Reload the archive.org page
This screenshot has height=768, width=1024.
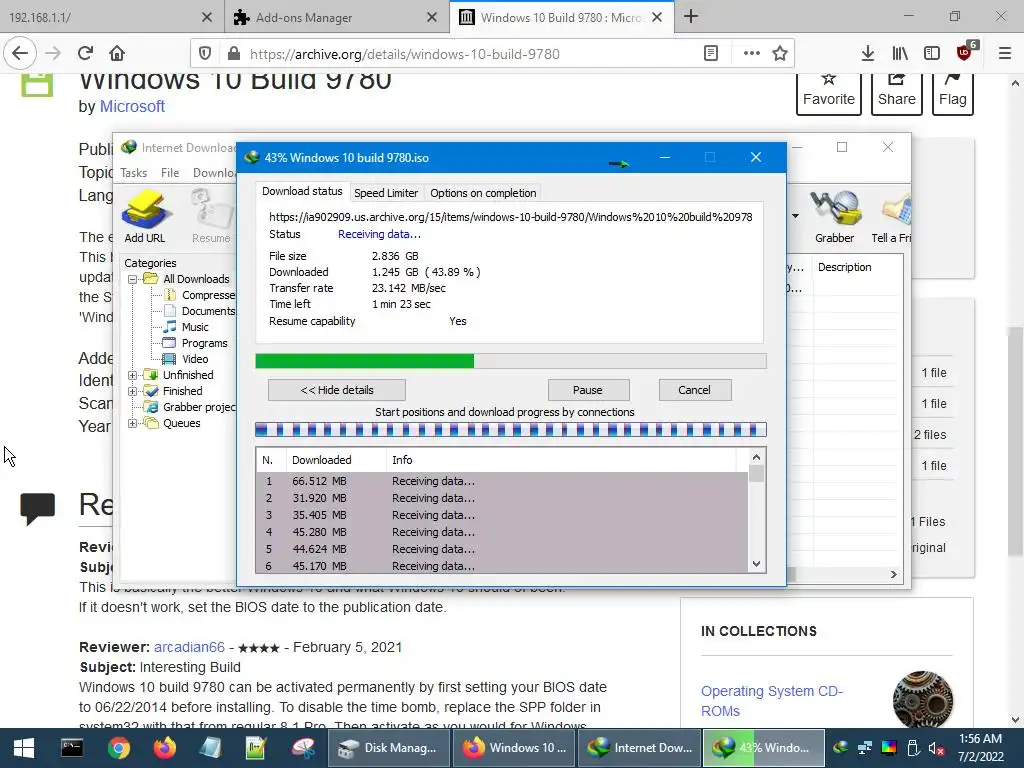pyautogui.click(x=85, y=54)
